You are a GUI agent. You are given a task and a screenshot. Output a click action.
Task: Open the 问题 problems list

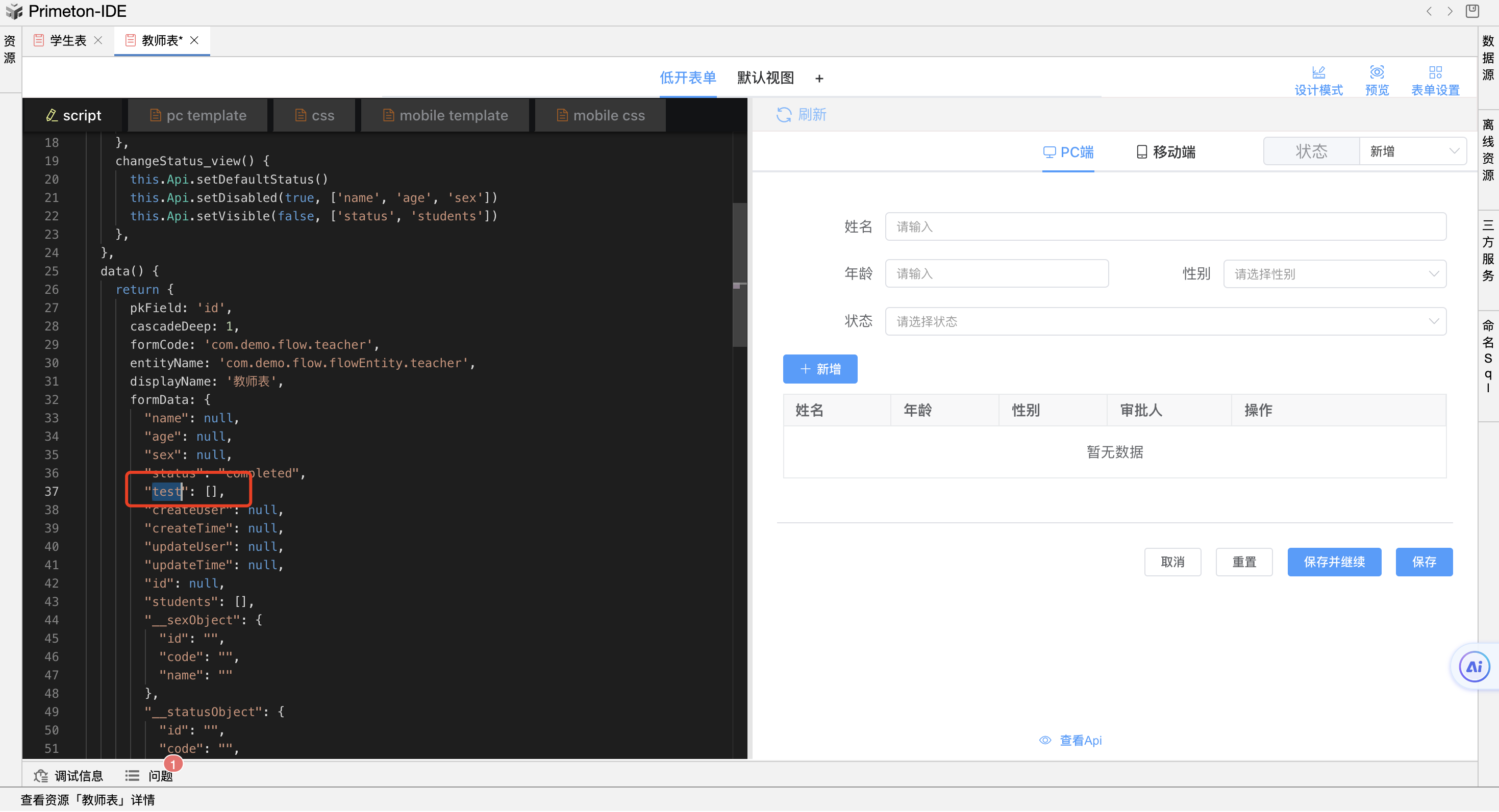[x=149, y=776]
